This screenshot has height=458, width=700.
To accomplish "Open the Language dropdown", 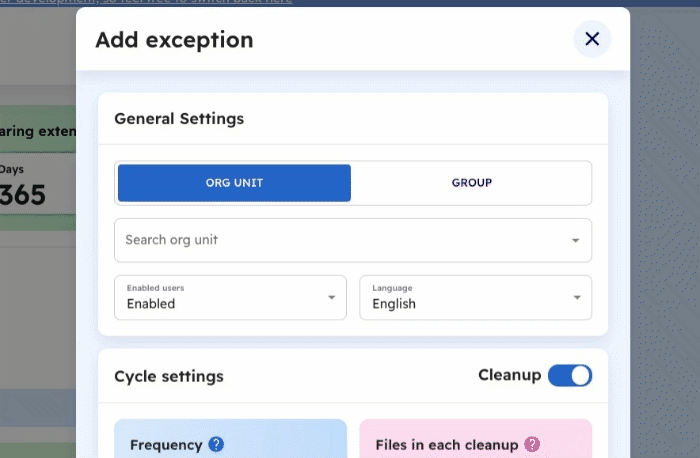I will (x=475, y=297).
